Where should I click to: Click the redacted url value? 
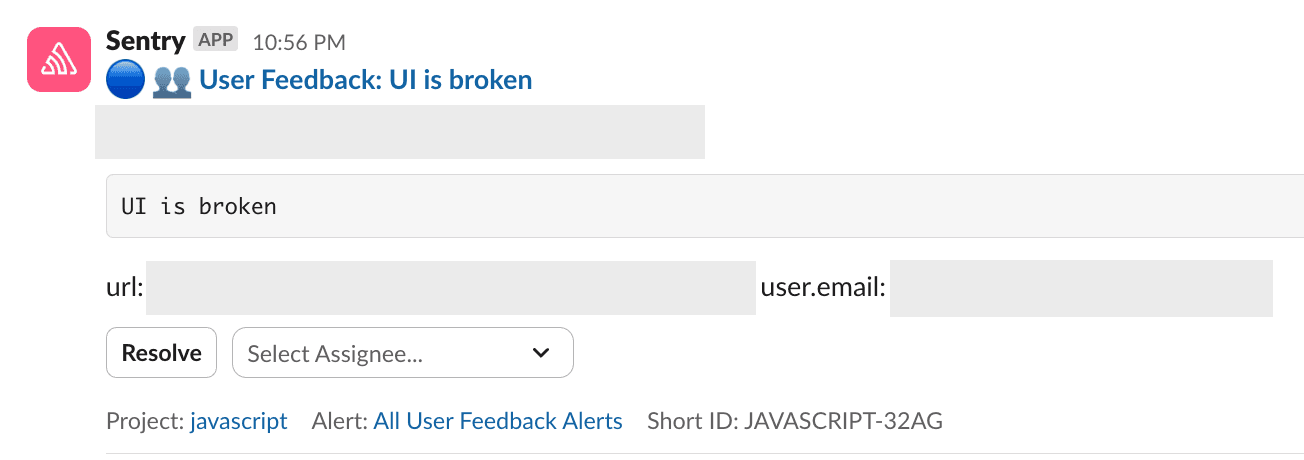(x=451, y=288)
